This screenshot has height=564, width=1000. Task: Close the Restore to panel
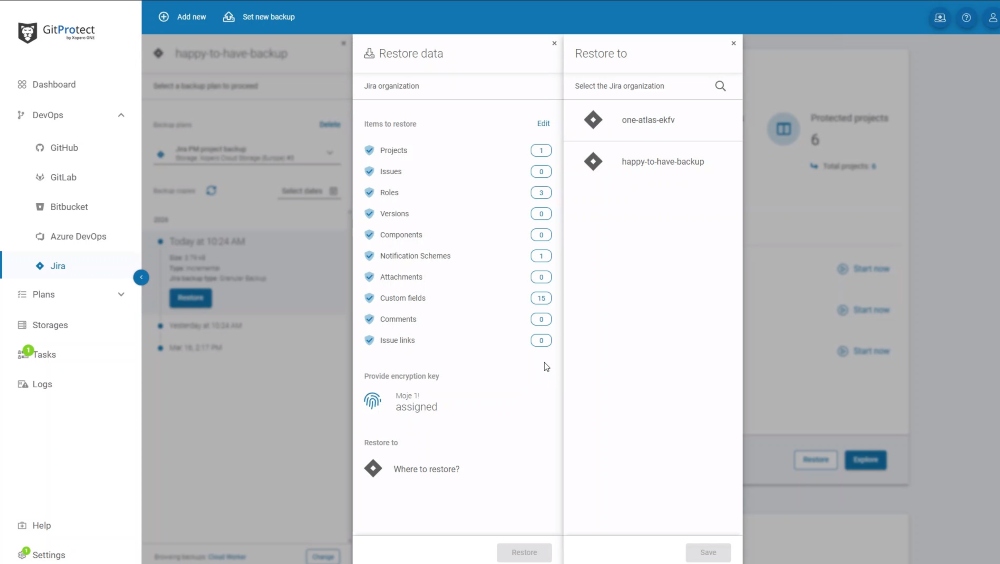733,43
